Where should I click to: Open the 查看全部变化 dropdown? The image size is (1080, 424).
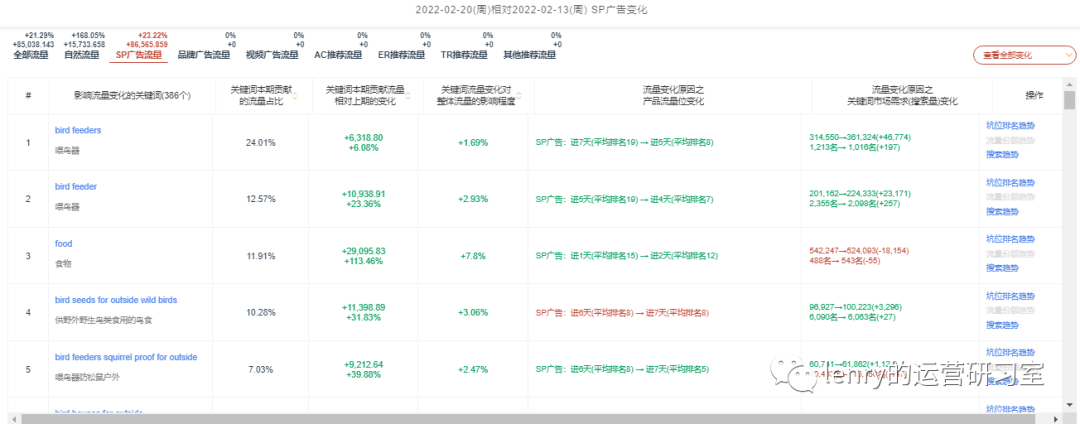pyautogui.click(x=1024, y=56)
